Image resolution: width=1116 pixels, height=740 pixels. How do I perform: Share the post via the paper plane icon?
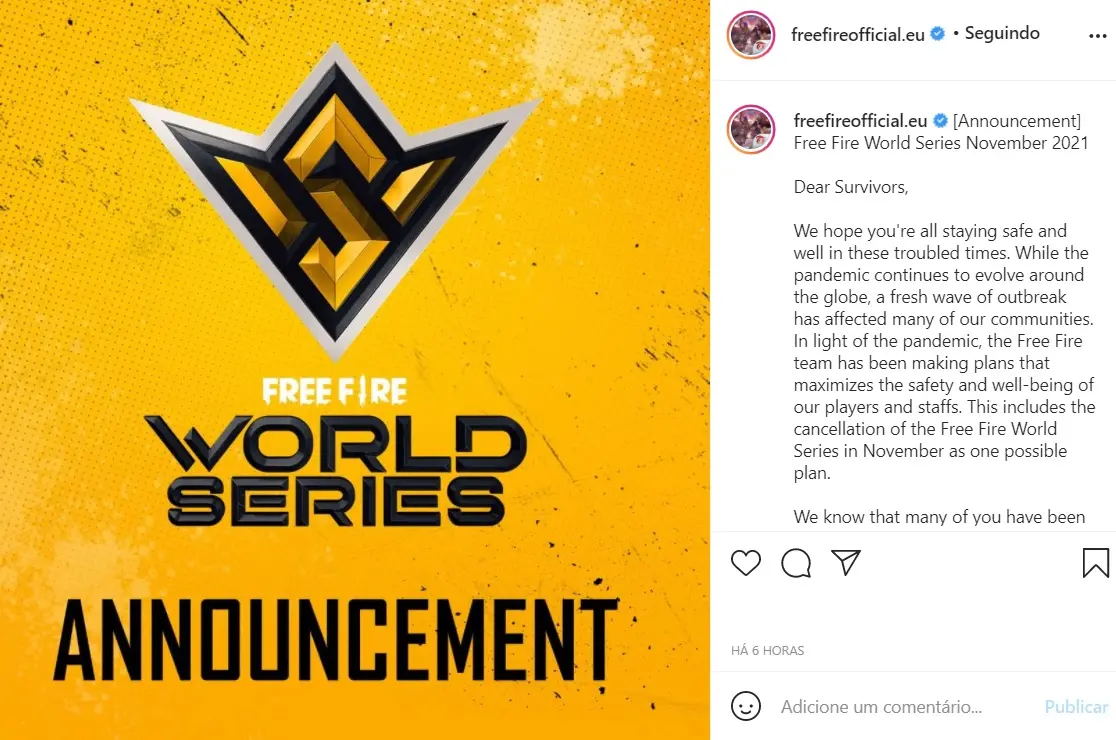click(x=846, y=563)
